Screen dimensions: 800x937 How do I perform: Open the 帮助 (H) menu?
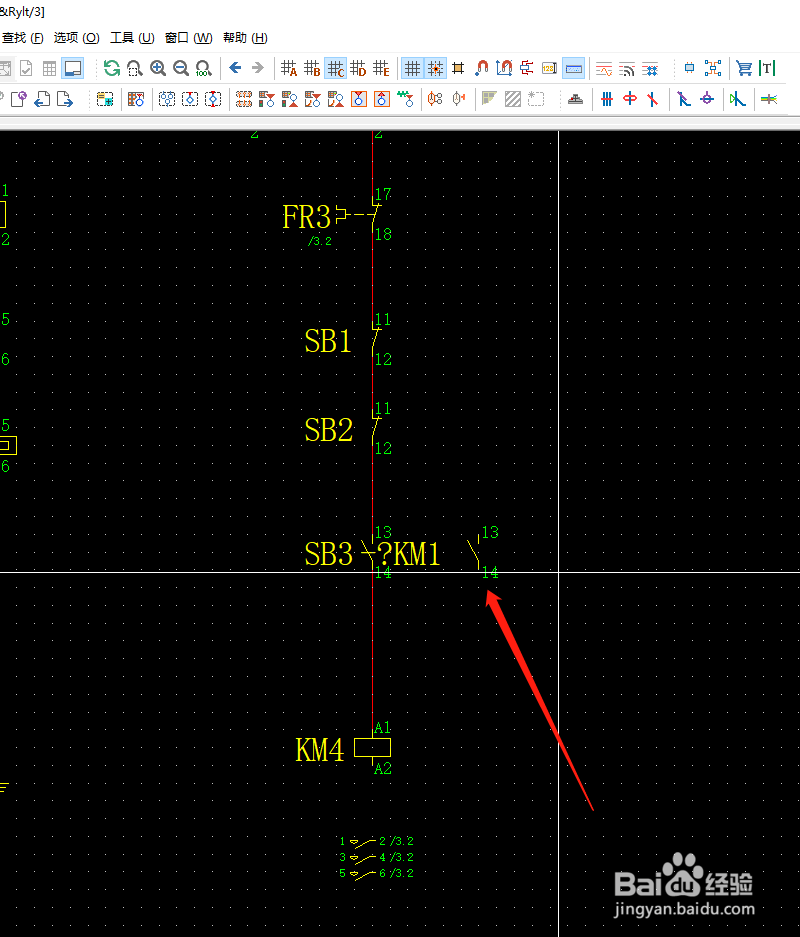point(245,38)
